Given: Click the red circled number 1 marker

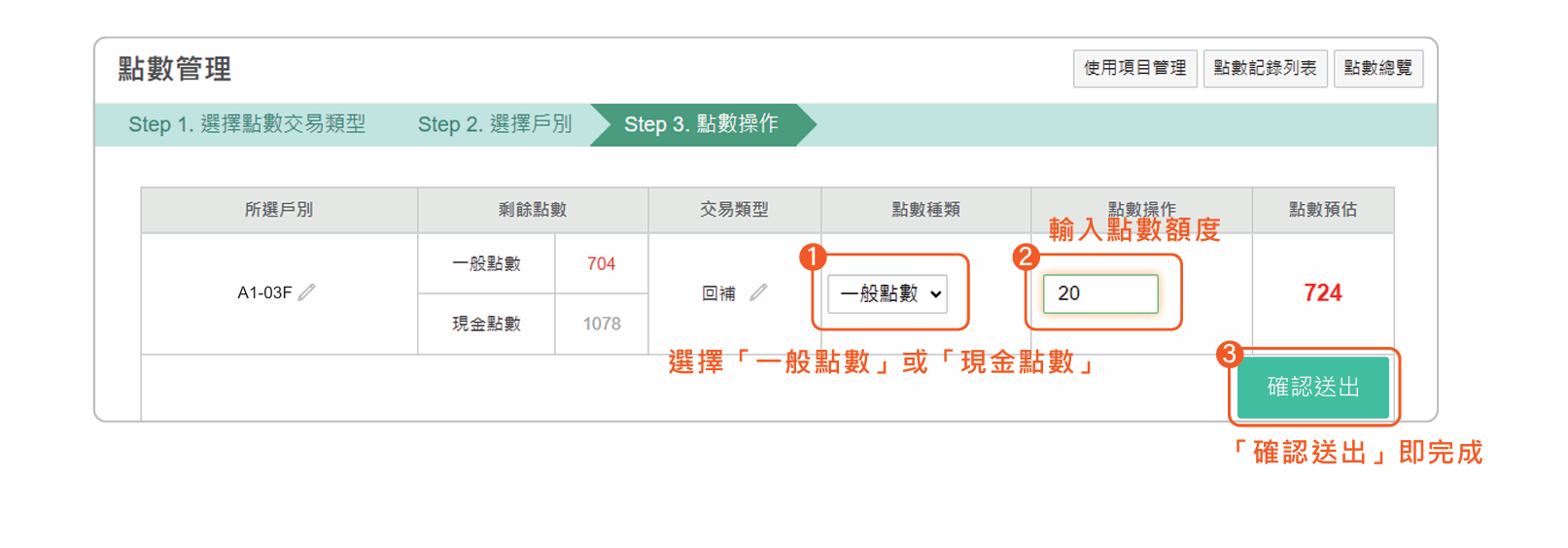Looking at the screenshot, I should click(813, 257).
